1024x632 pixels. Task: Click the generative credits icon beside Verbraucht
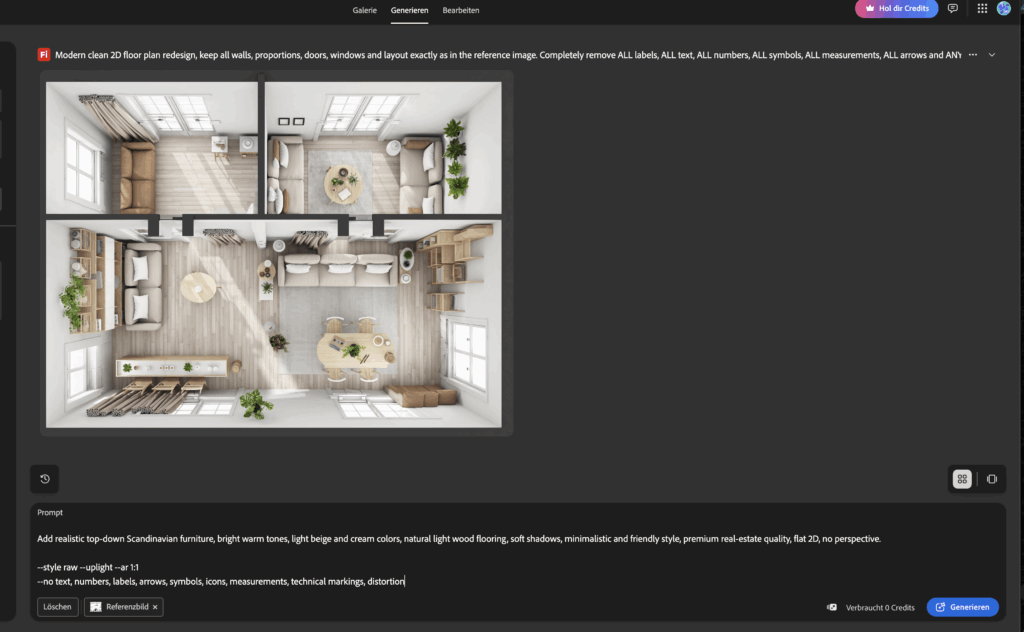pos(832,607)
